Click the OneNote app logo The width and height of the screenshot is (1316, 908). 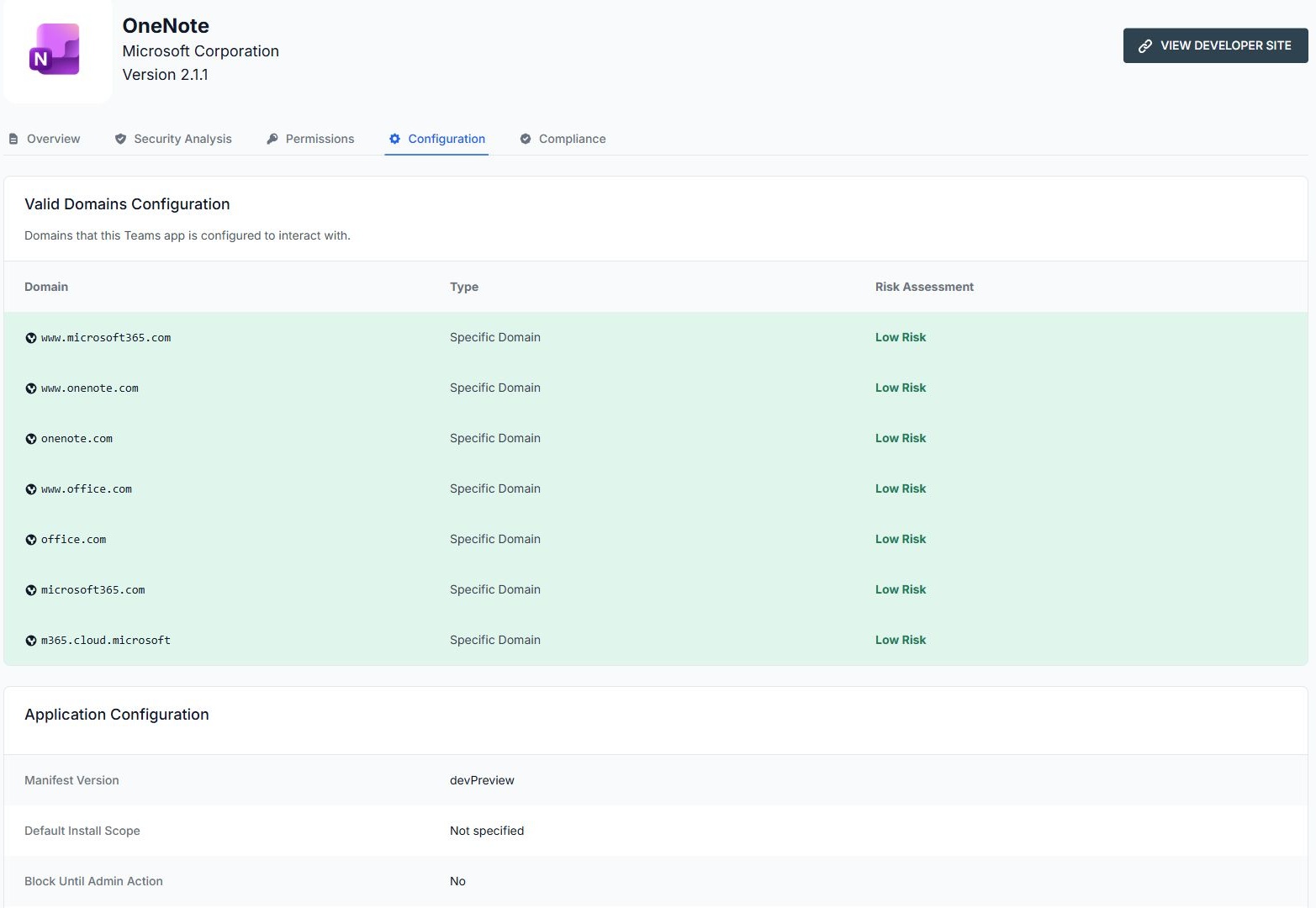(x=55, y=50)
